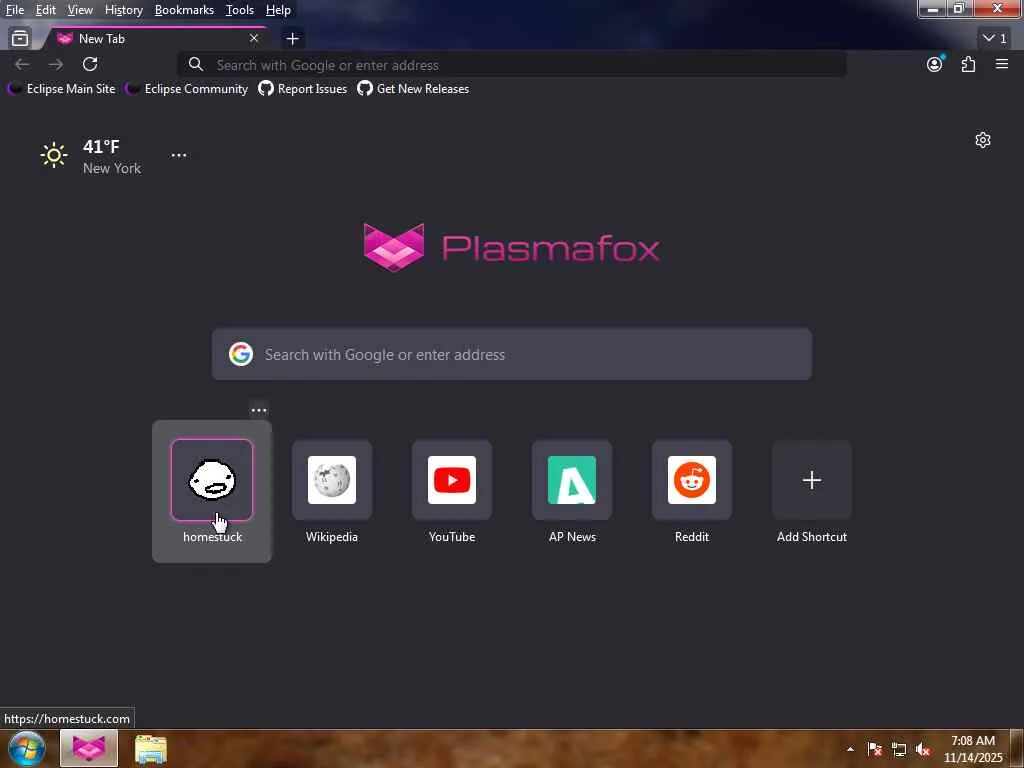Click Plasmafox taskbar icon
The height and width of the screenshot is (768, 1024).
coord(89,748)
